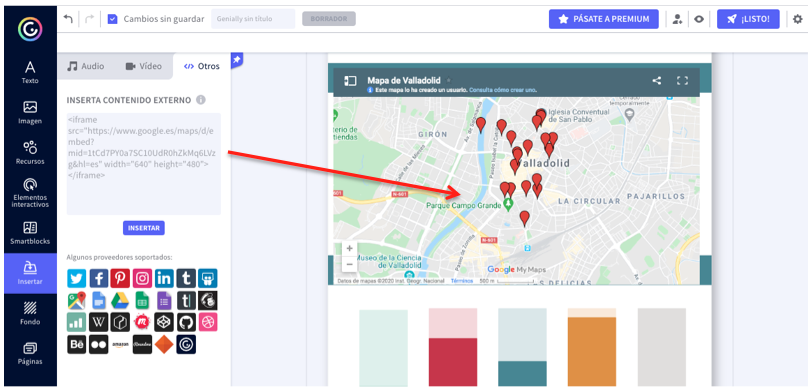View the map in fullscreen
808x390 pixels.
[x=682, y=80]
